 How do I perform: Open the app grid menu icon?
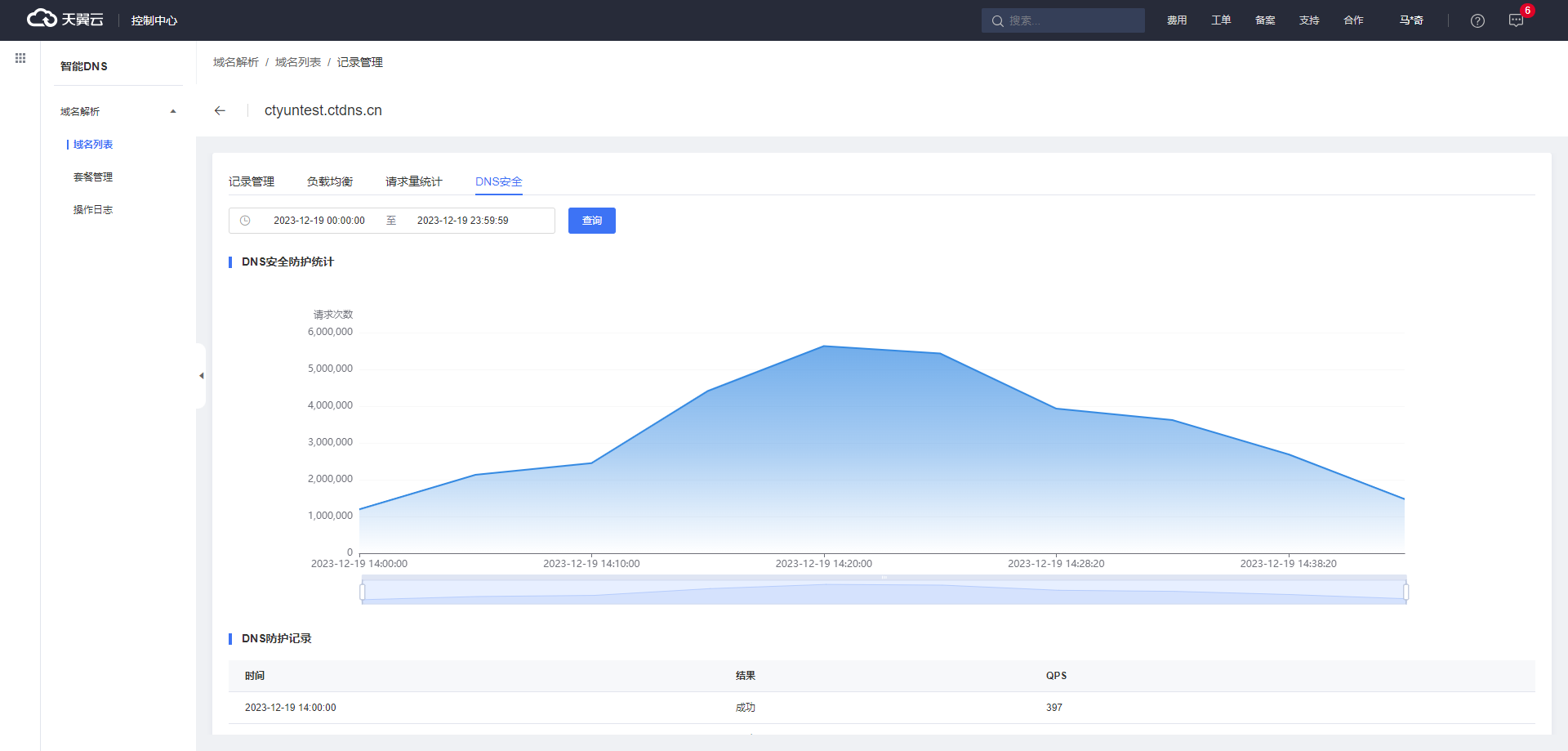click(x=20, y=58)
